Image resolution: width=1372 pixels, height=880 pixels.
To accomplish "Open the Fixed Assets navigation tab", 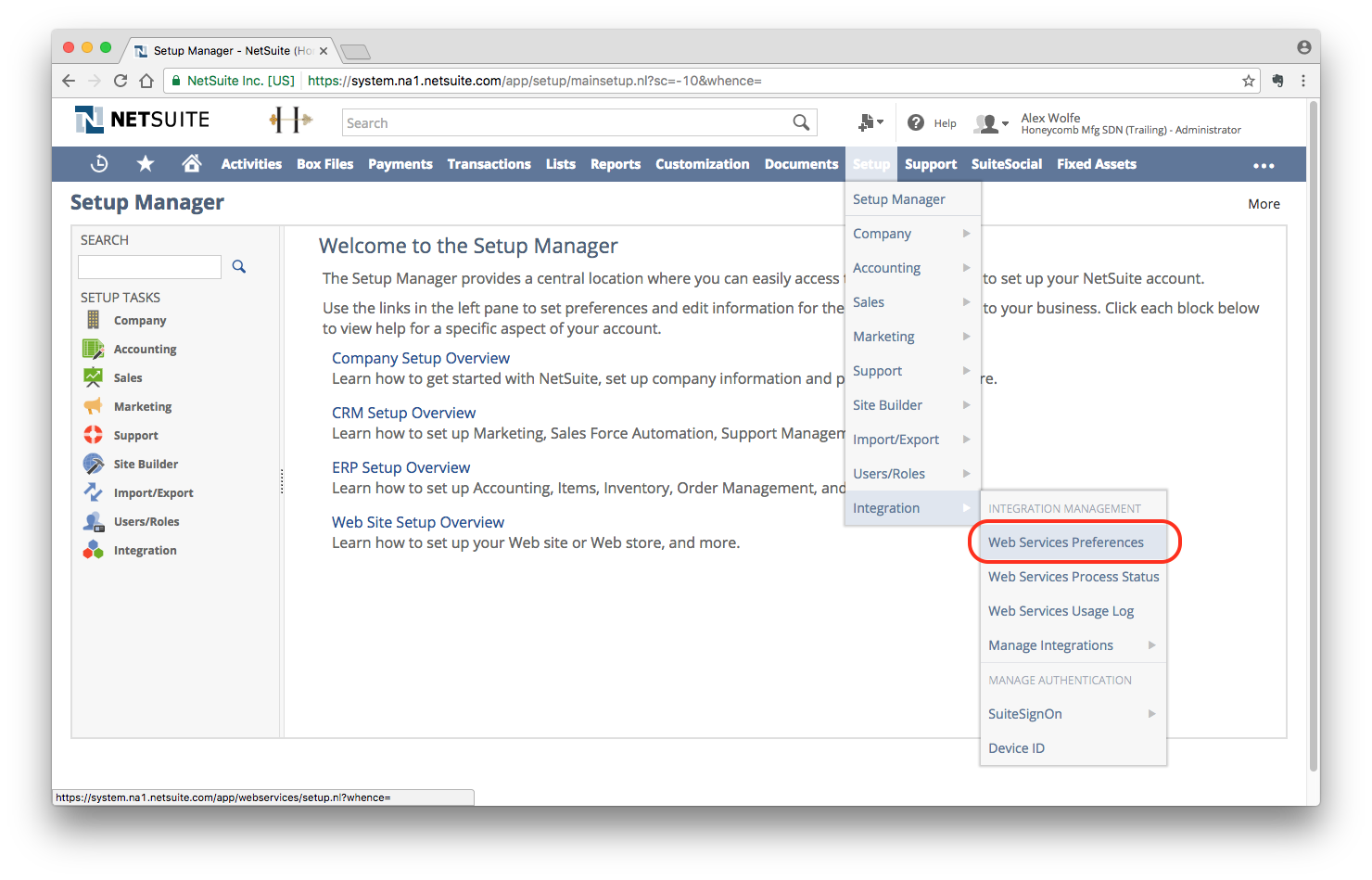I will coord(1097,164).
